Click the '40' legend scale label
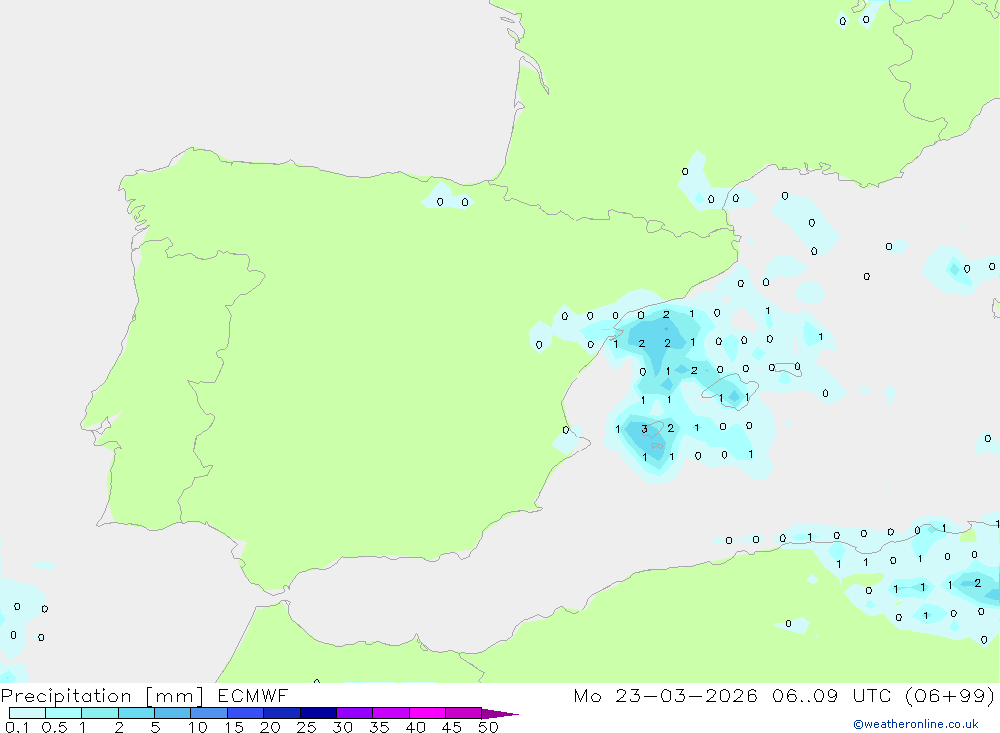Viewport: 1000px width, 733px height. pyautogui.click(x=415, y=727)
